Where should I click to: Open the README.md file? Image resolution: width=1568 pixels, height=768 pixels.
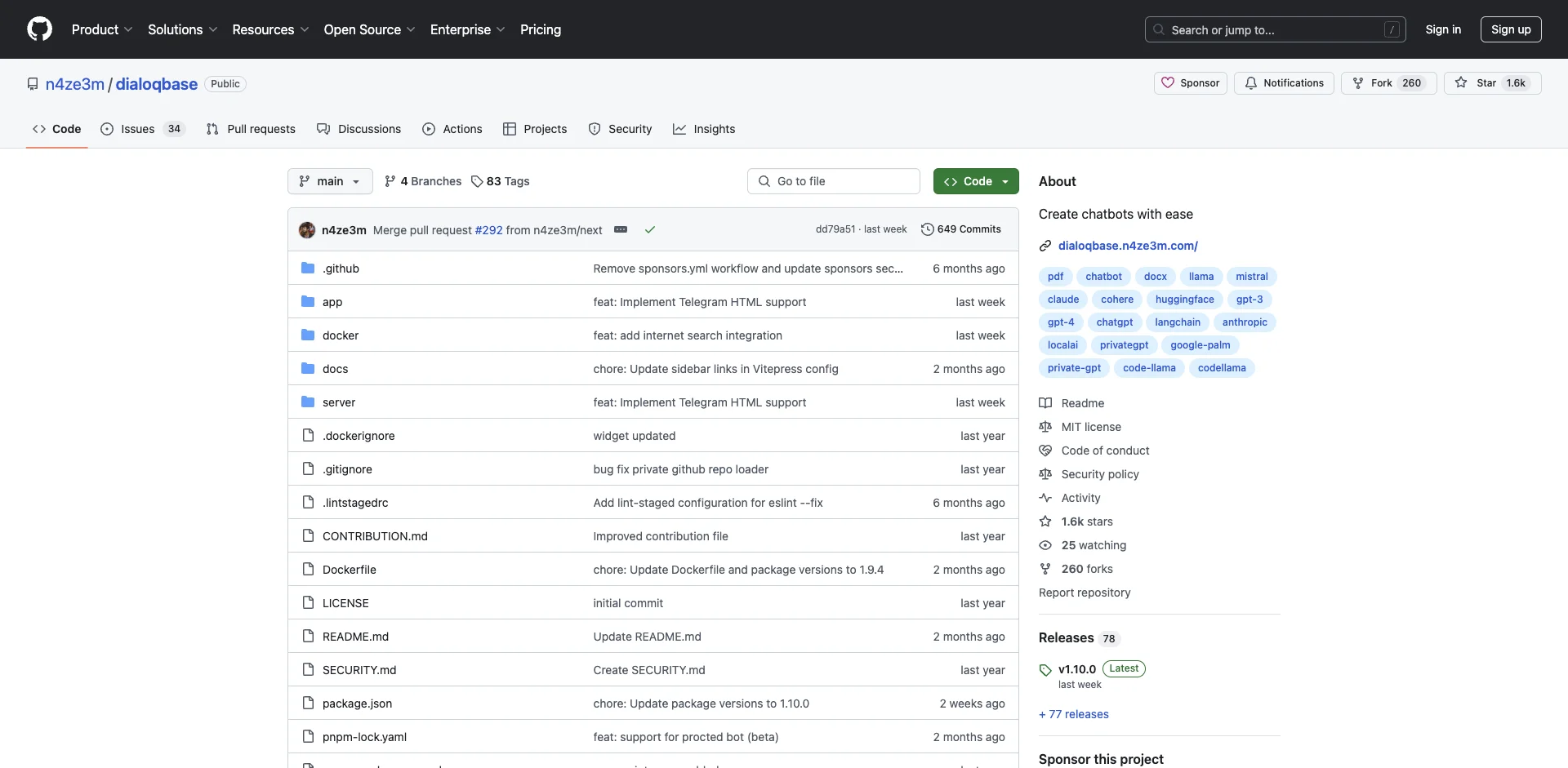click(x=355, y=637)
